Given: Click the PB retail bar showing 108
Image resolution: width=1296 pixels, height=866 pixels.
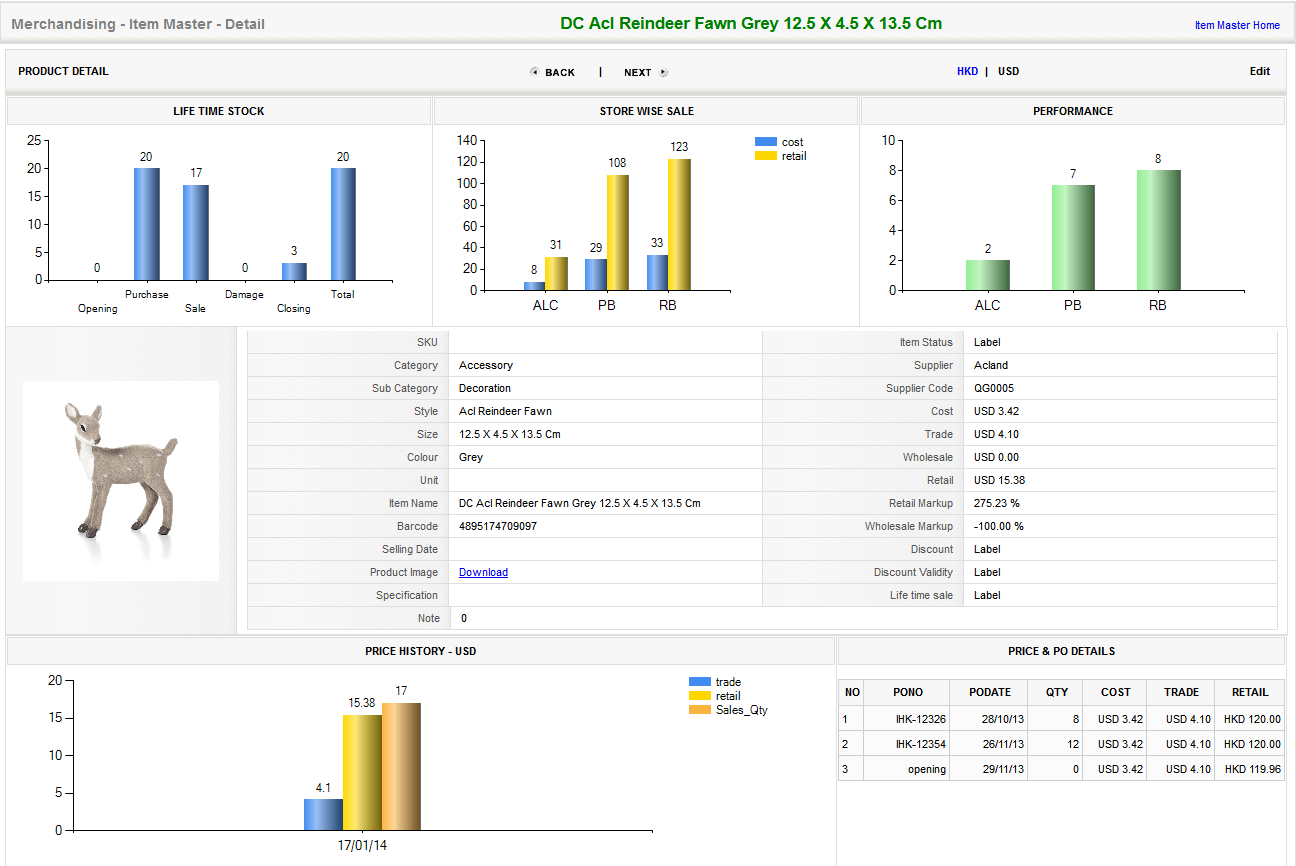Looking at the screenshot, I should [618, 233].
